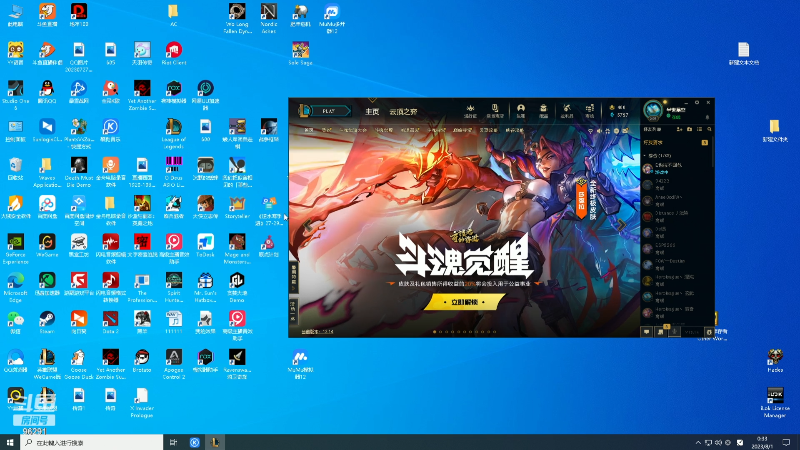Image resolution: width=800 pixels, height=450 pixels.
Task: Open the Tencent QQ penguin desktop icon
Action: 47,92
